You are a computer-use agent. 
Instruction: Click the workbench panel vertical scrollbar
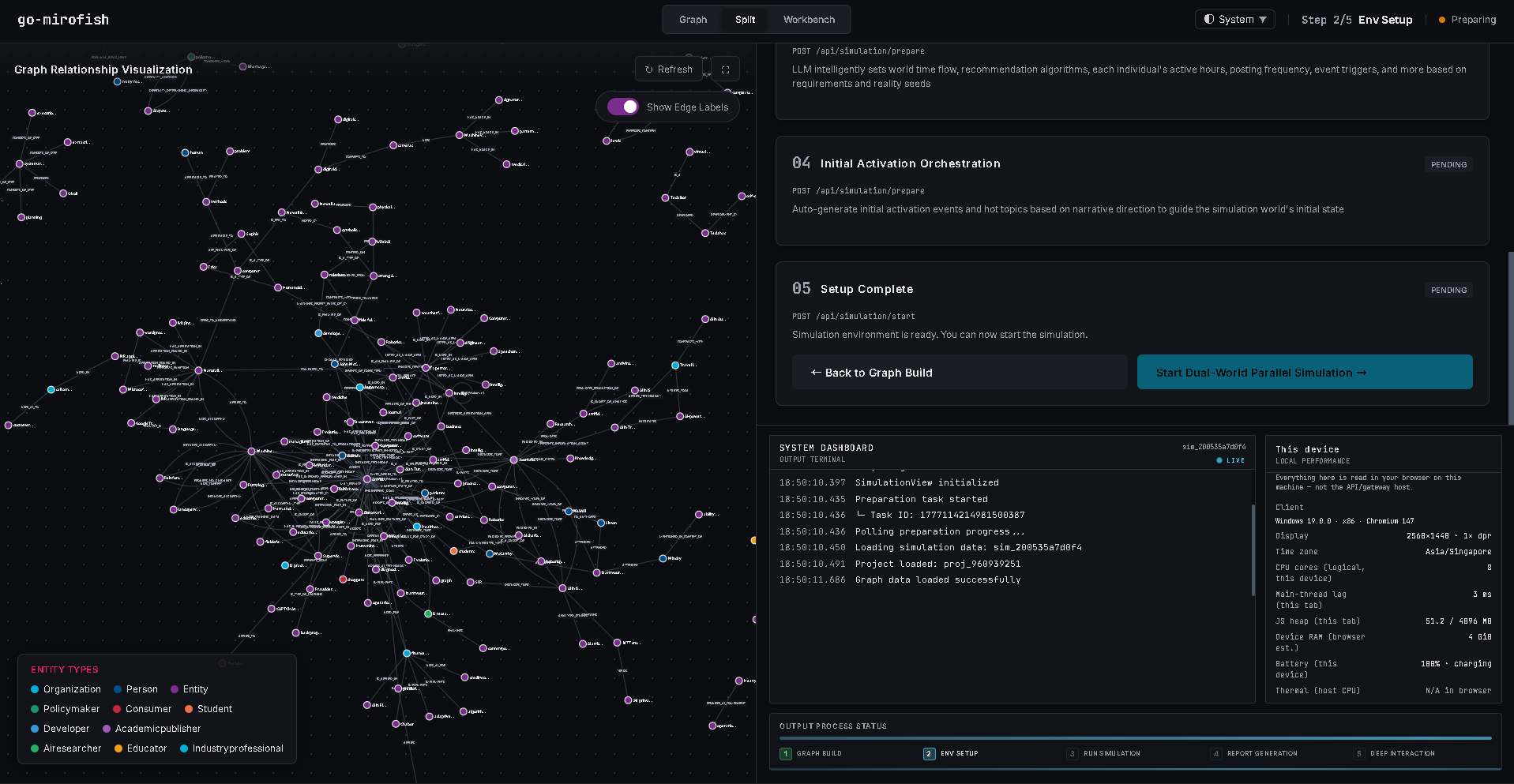pyautogui.click(x=1510, y=338)
